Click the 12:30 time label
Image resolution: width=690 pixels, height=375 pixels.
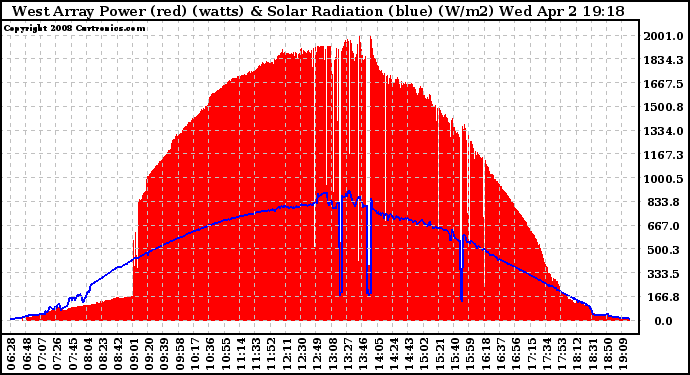point(301,354)
